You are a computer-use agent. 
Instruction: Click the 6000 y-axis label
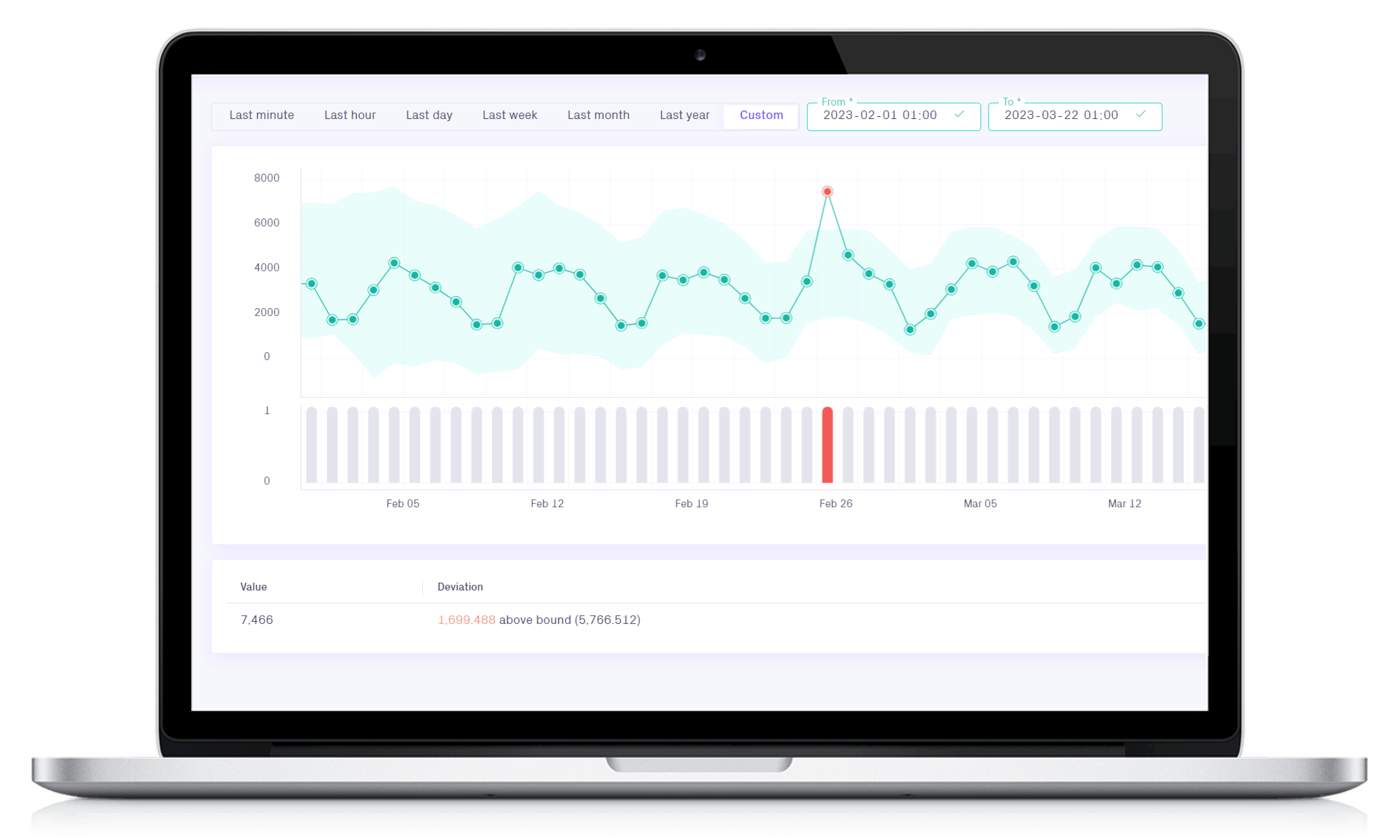(x=267, y=222)
